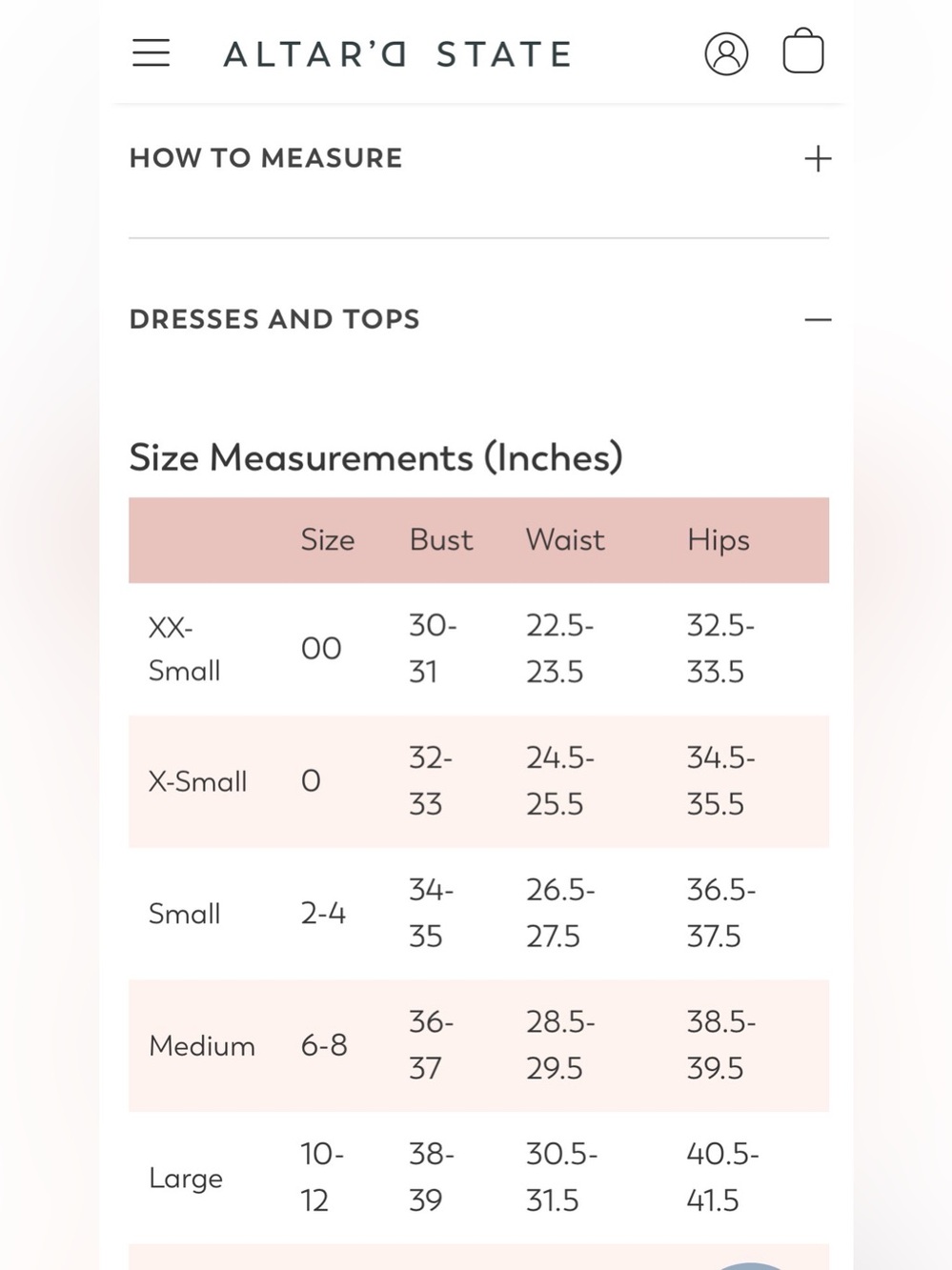This screenshot has height=1270, width=952.
Task: Click the XX-Small row label
Action: click(x=185, y=649)
